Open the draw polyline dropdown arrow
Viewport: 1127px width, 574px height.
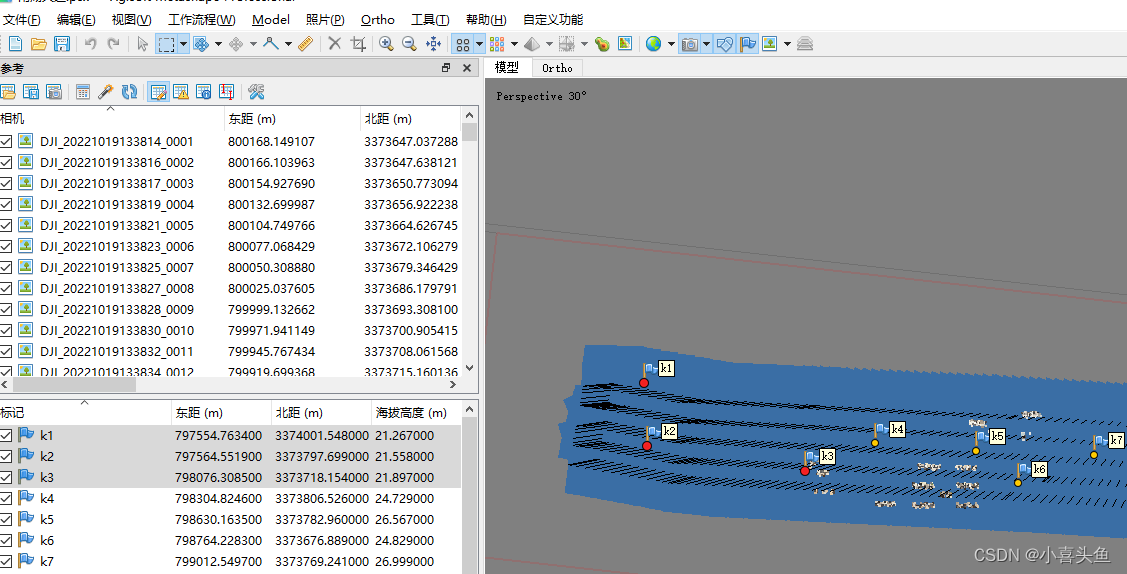288,45
